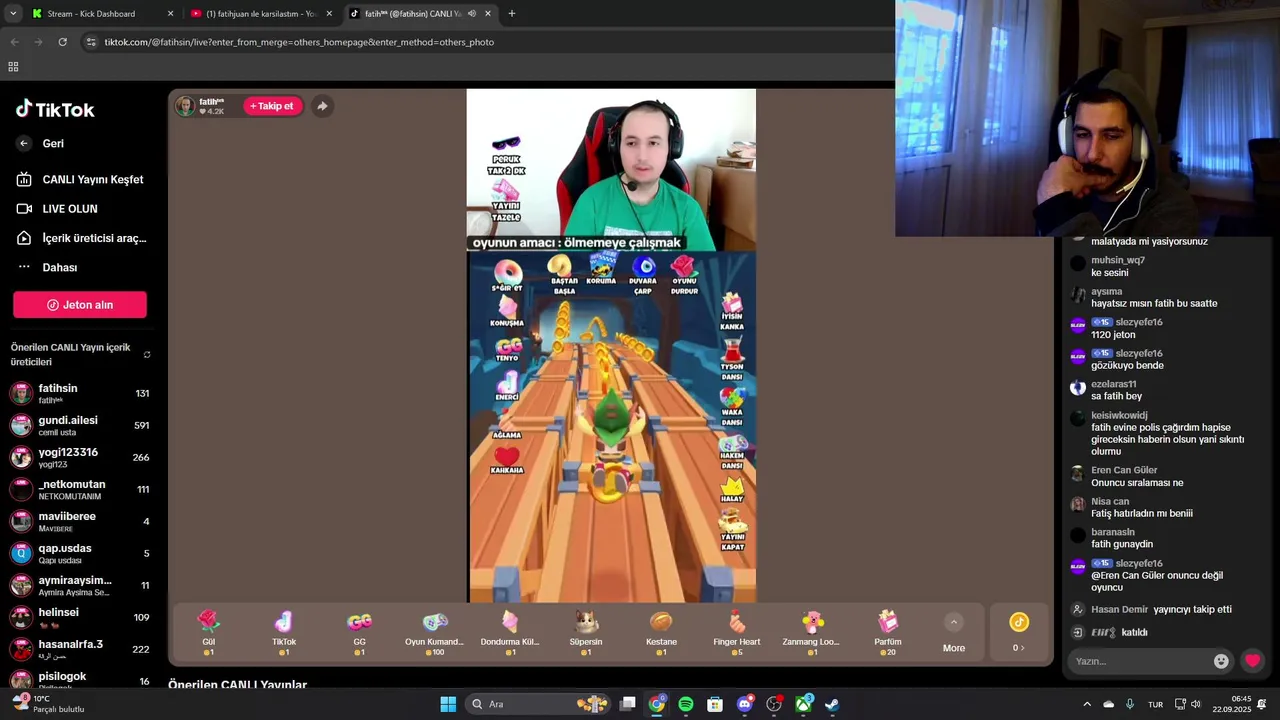Open helinsei suggested live stream

tap(80, 617)
